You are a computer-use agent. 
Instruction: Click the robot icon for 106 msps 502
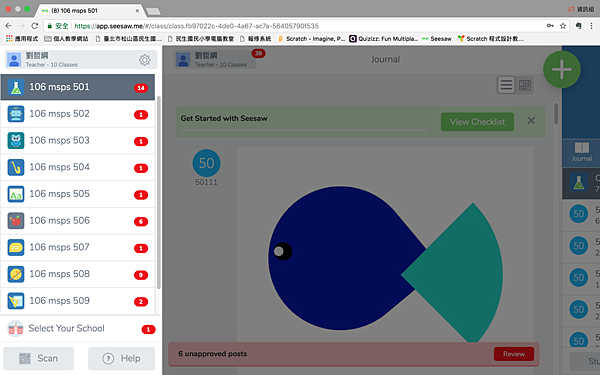click(16, 114)
